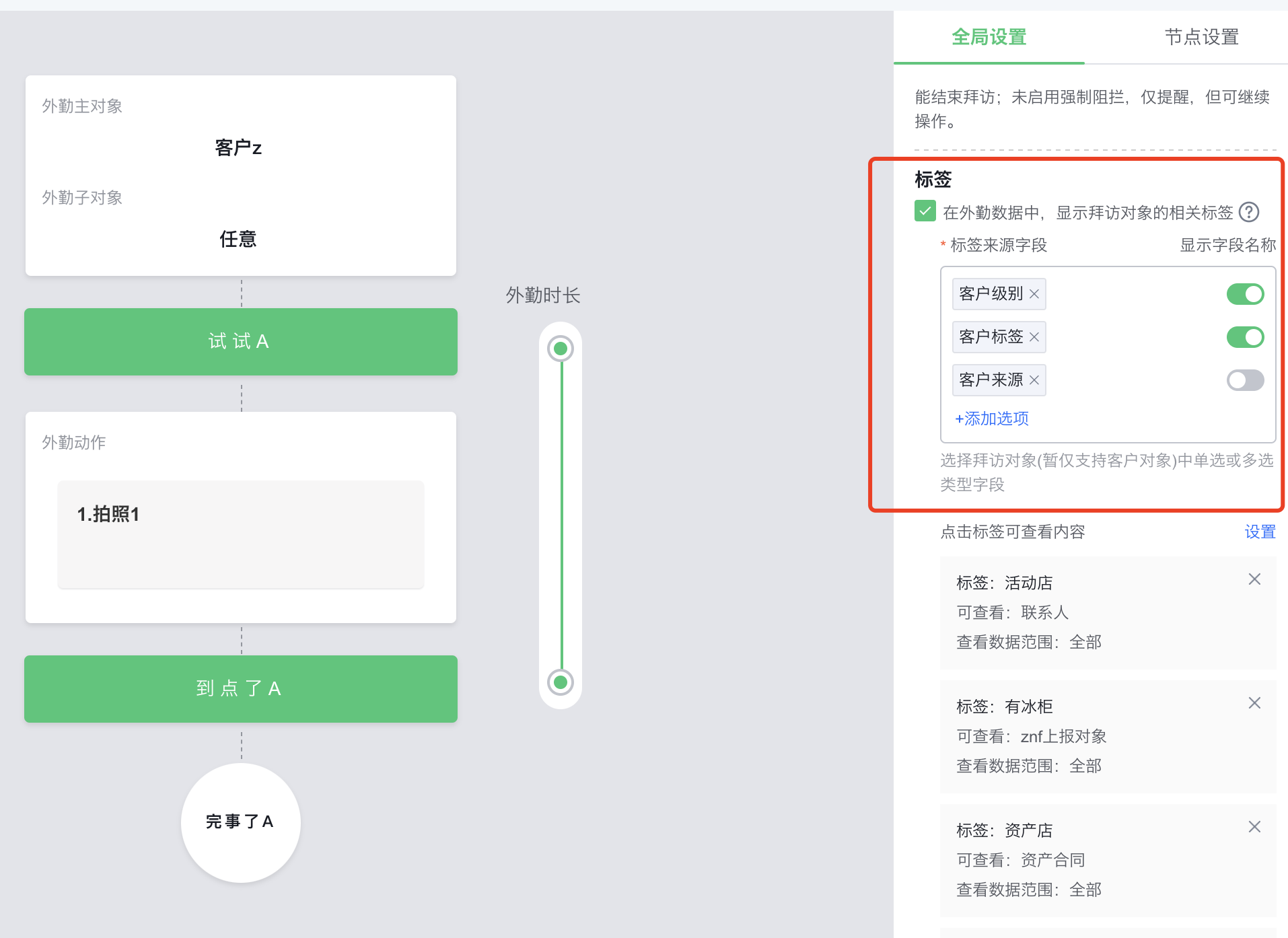Screen dimensions: 1288x938
Task: Select the 试试A workflow node
Action: click(240, 341)
